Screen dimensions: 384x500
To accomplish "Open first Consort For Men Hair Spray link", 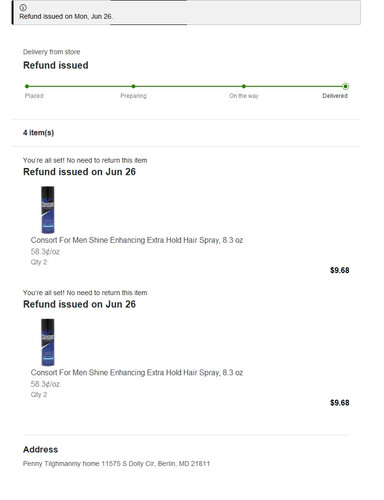I will (x=137, y=240).
